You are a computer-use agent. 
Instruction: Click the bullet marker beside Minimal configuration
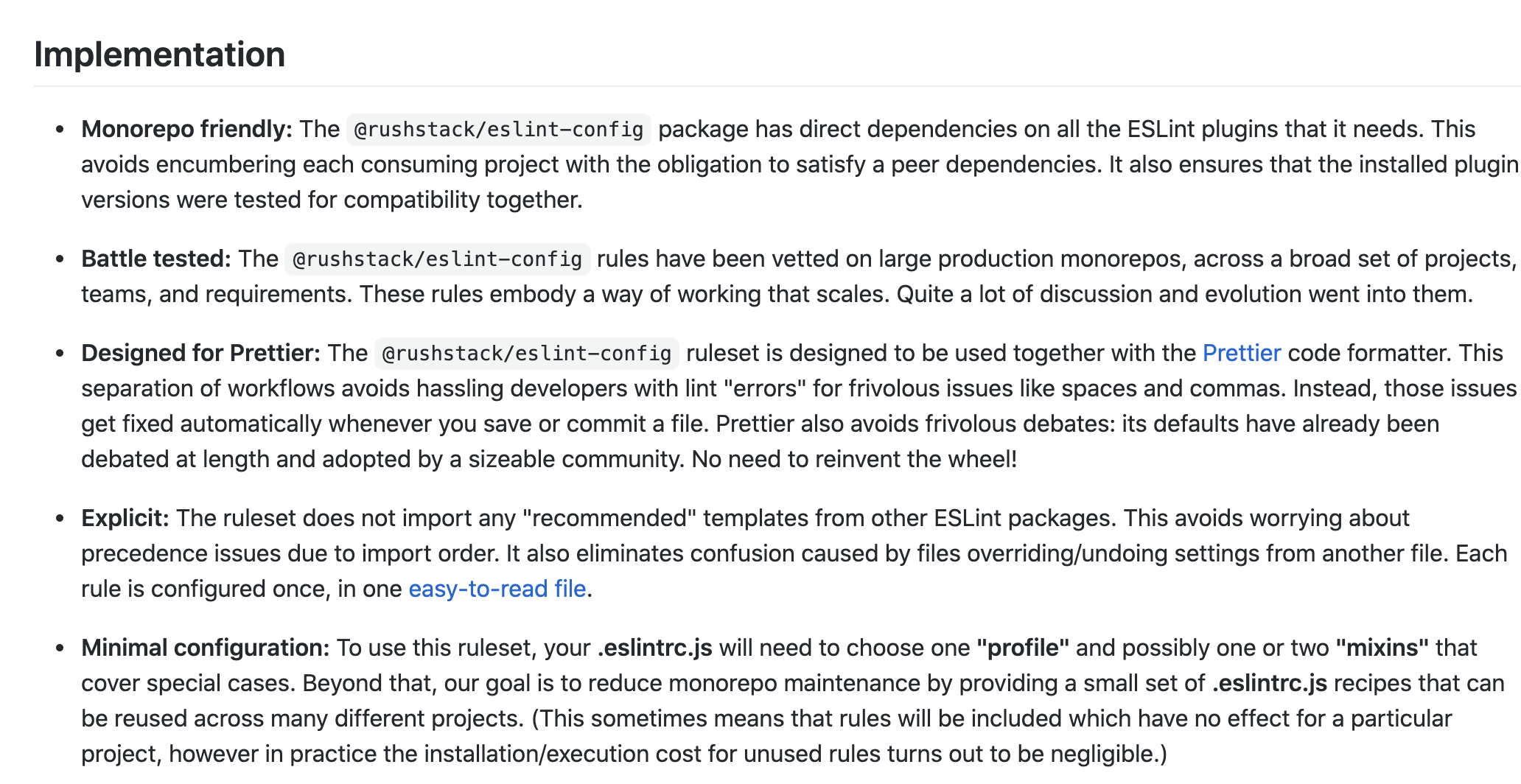(x=60, y=648)
